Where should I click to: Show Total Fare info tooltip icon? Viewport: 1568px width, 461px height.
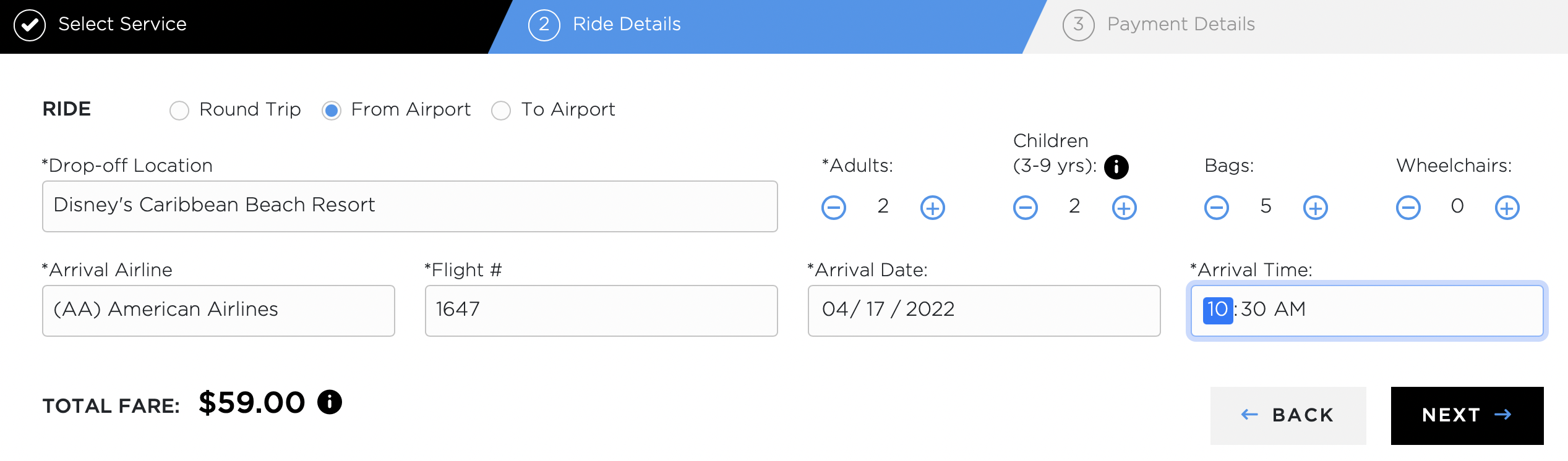(x=330, y=402)
